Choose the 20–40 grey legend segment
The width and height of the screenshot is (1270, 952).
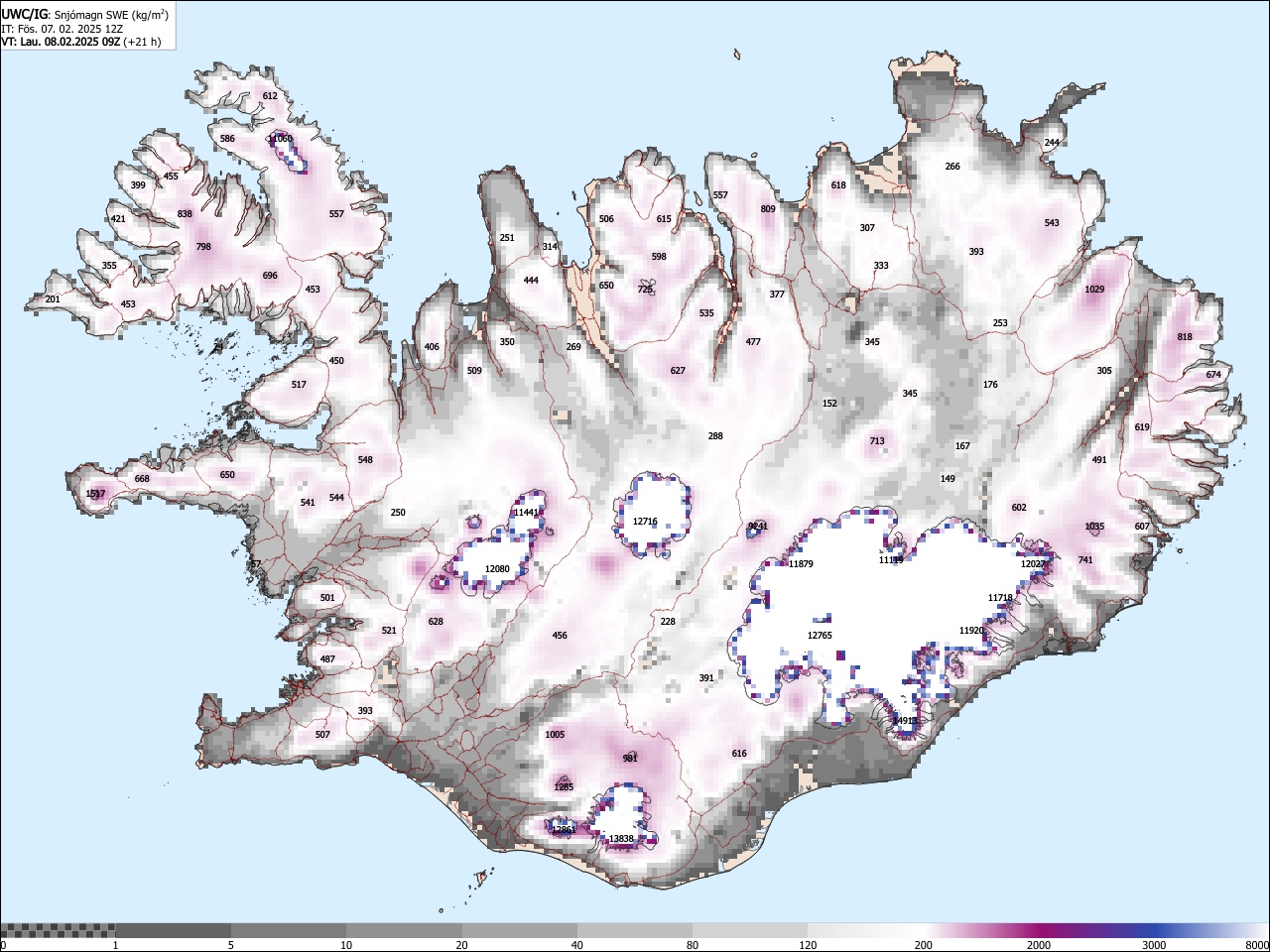pos(519,930)
